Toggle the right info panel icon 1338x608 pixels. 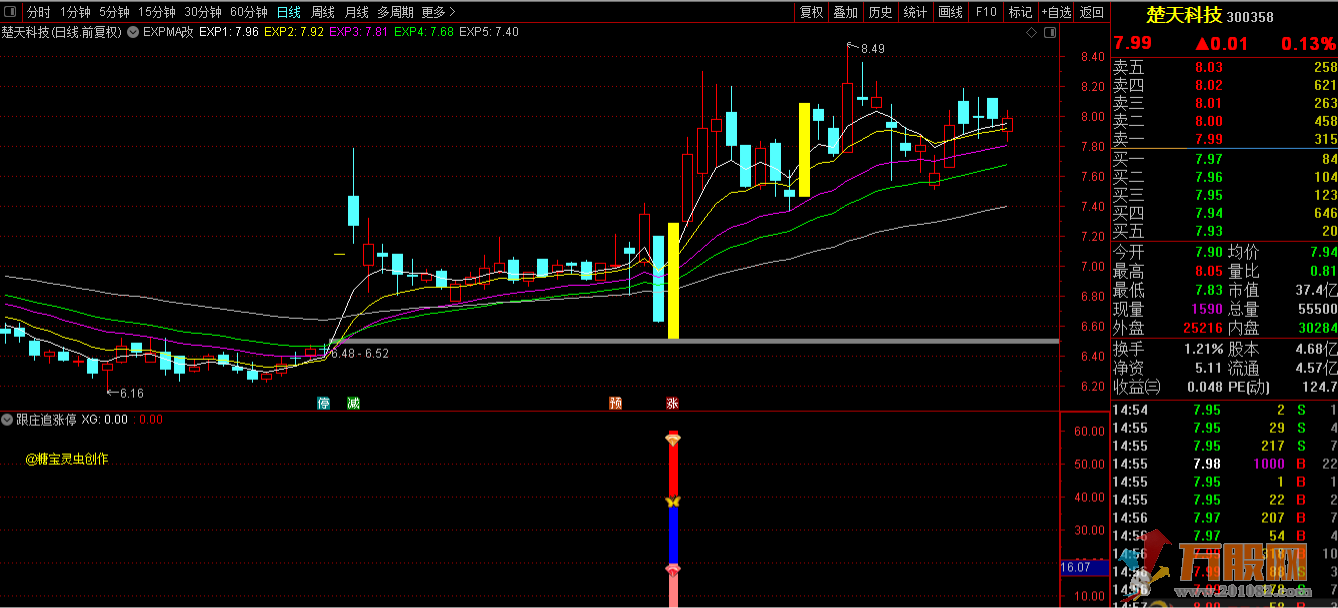pyautogui.click(x=1050, y=32)
